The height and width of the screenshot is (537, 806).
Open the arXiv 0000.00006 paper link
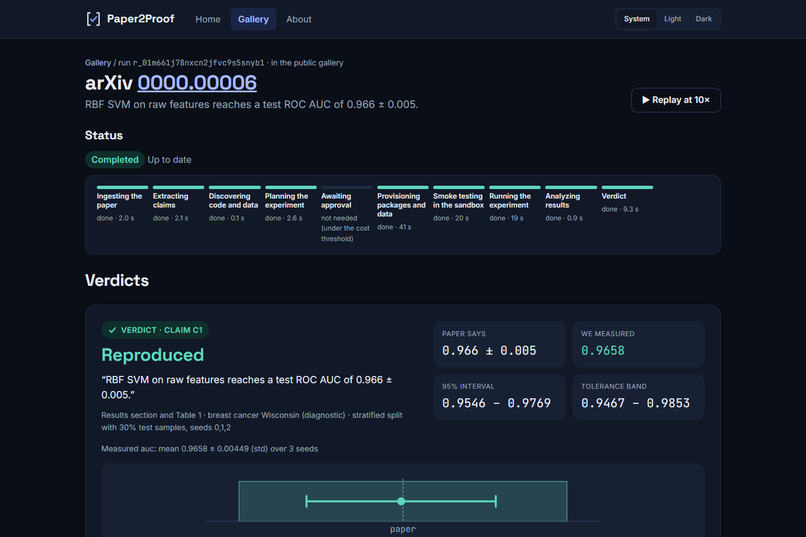(x=197, y=83)
